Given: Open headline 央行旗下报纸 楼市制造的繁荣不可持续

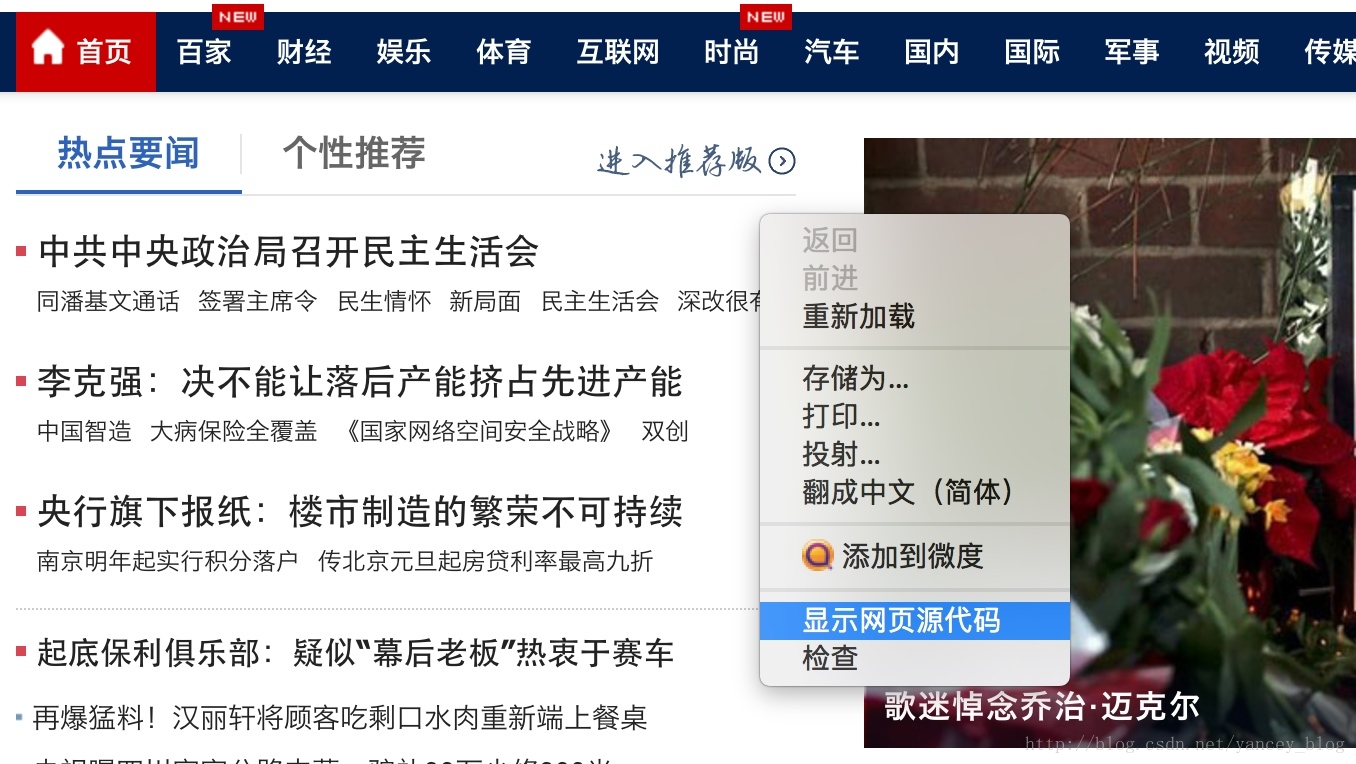Looking at the screenshot, I should coord(360,512).
